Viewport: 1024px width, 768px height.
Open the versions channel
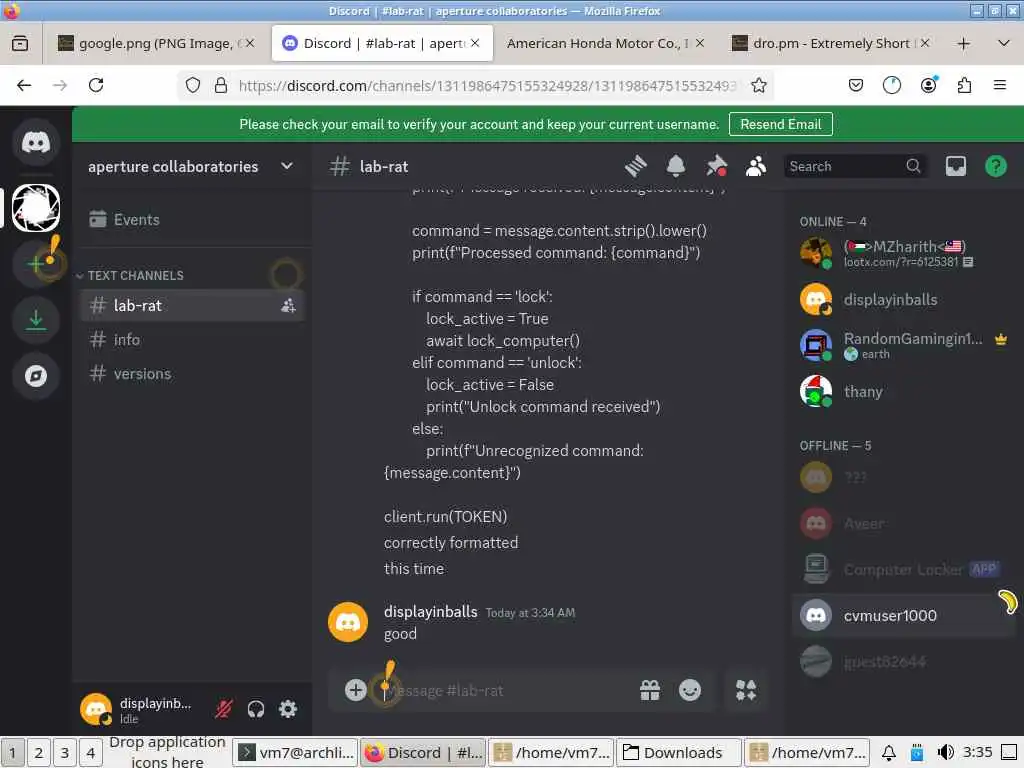192,374
